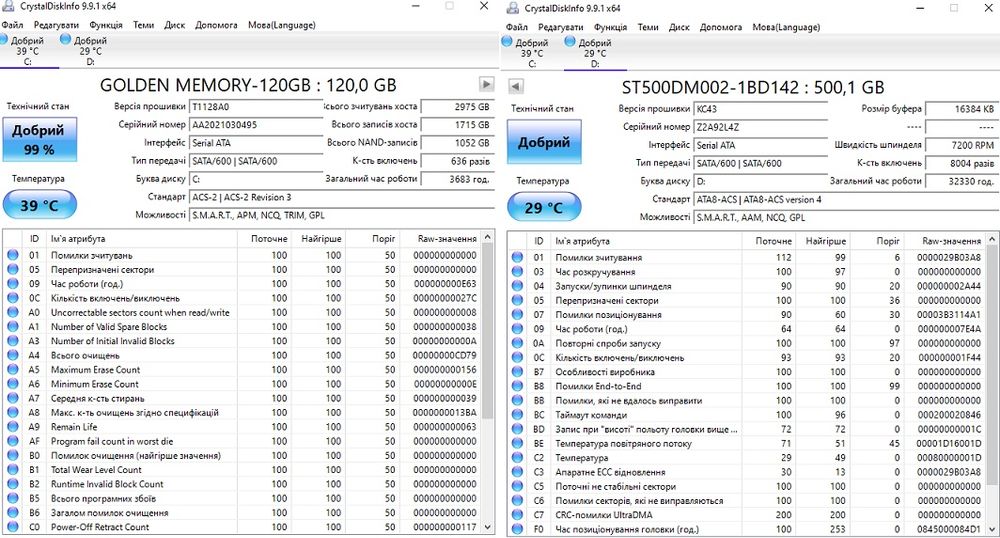Click the 39 °C temperature button
The width and height of the screenshot is (1000, 538).
point(40,205)
